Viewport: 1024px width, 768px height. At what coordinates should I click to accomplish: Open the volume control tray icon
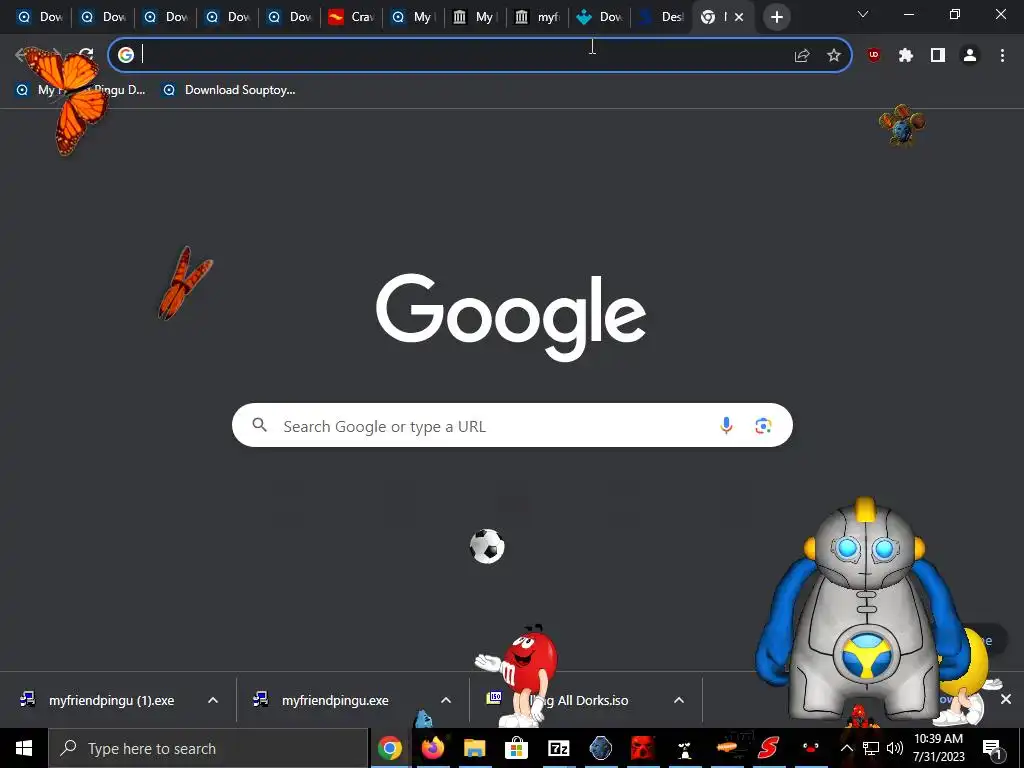coord(895,748)
